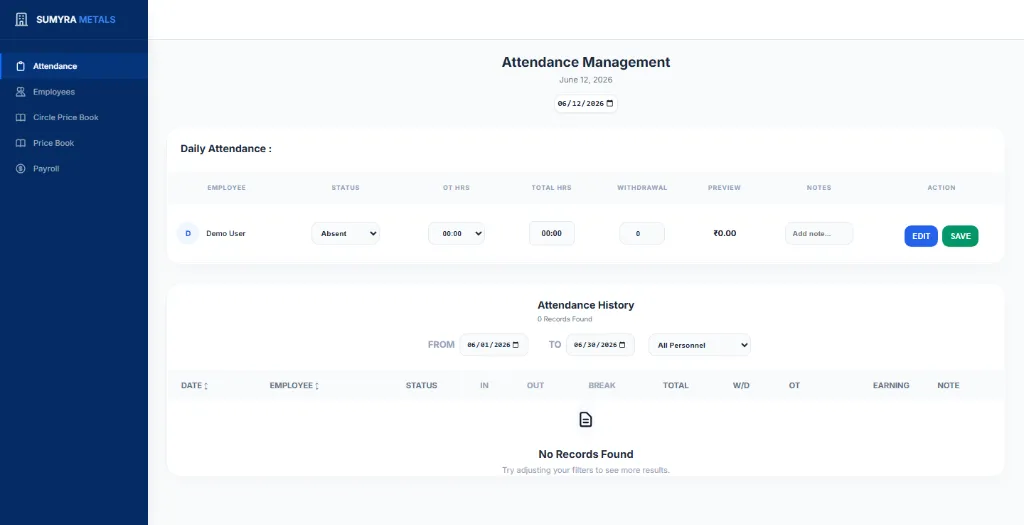Image resolution: width=1024 pixels, height=525 pixels.
Task: Click the W/D column header
Action: coord(741,385)
